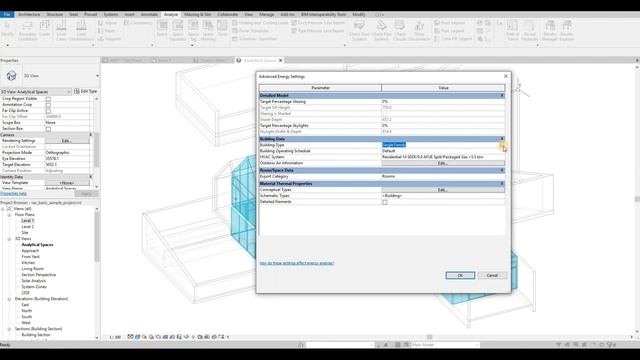Click the Loads ribbon icon
The image size is (640, 360).
coord(44,28)
